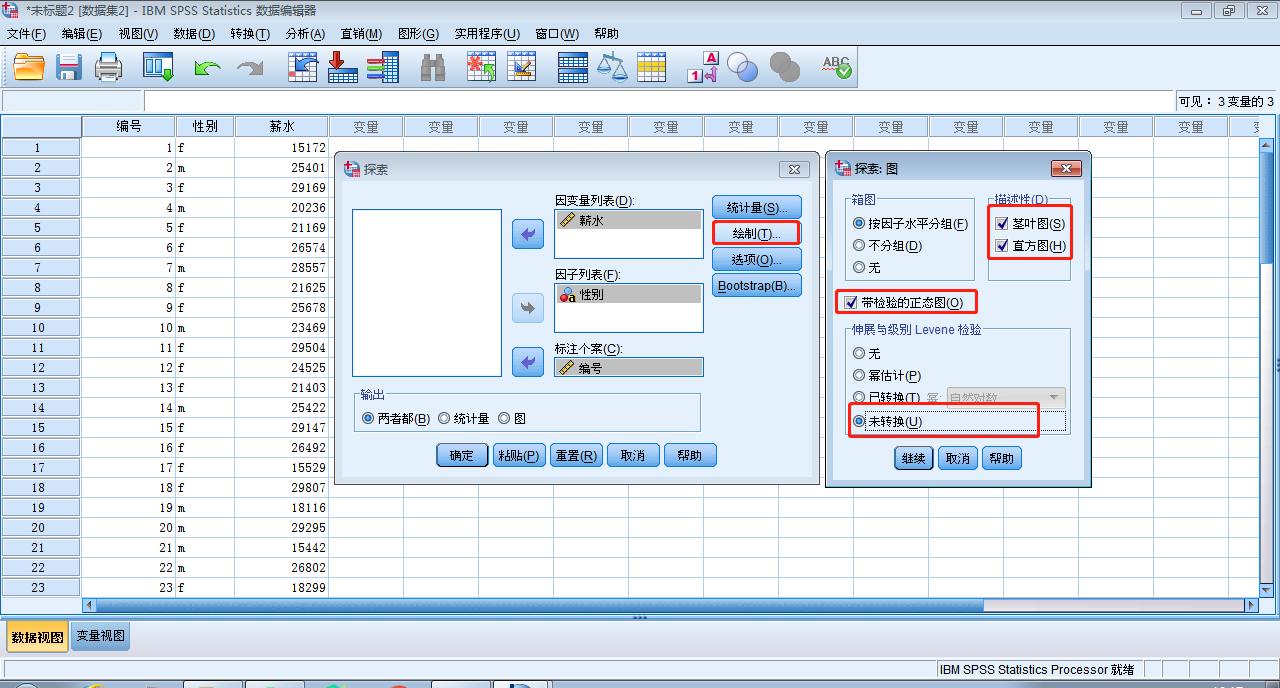Click the arrow button beside 因变量列表
The height and width of the screenshot is (688, 1280).
(x=528, y=235)
